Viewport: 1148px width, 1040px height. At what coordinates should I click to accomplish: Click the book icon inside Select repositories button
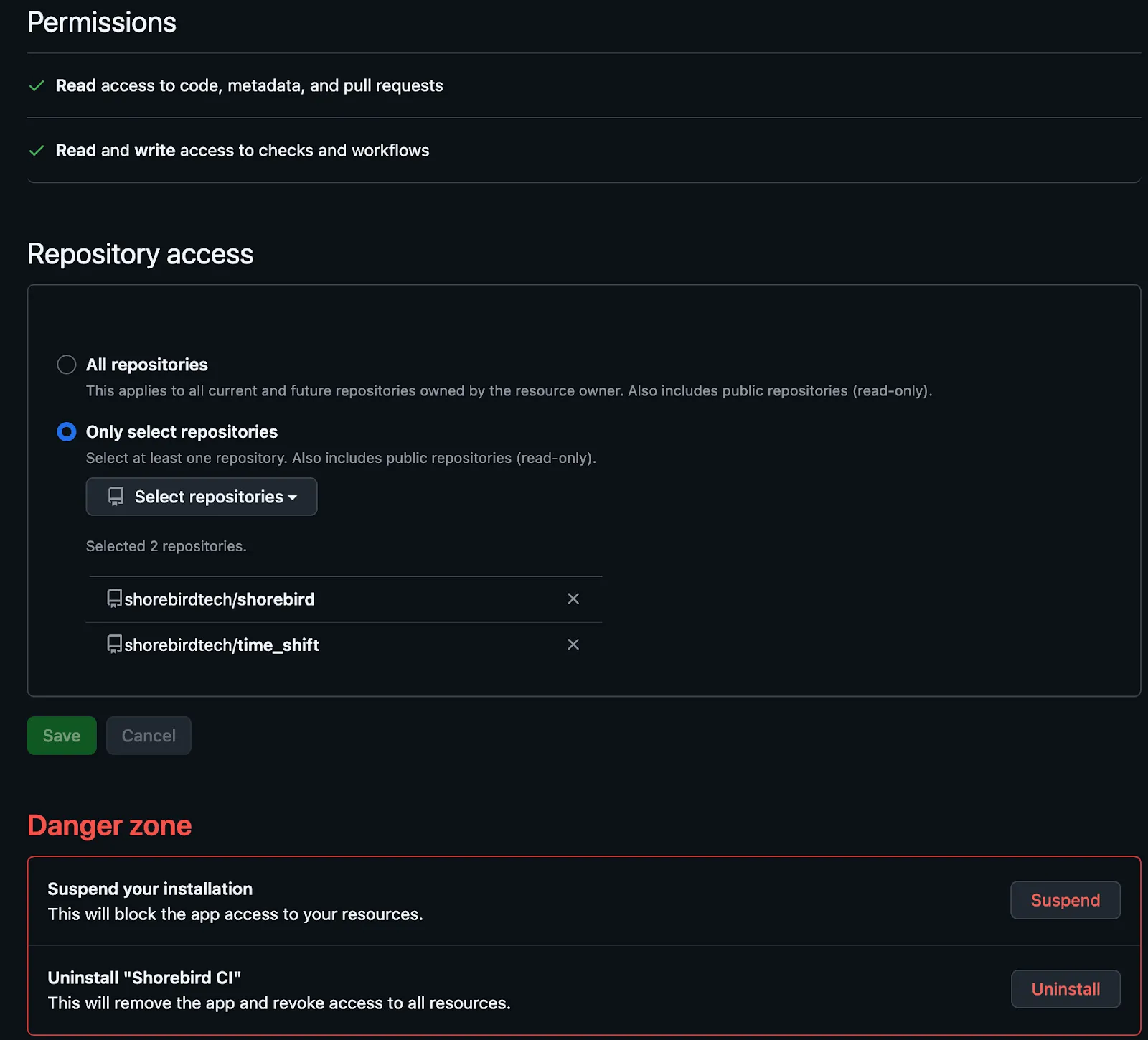point(116,496)
